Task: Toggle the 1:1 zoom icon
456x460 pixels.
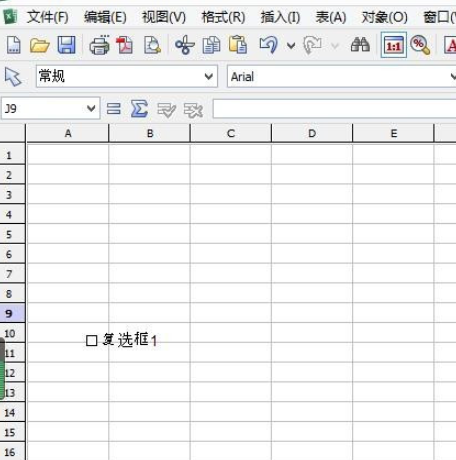Action: (394, 45)
